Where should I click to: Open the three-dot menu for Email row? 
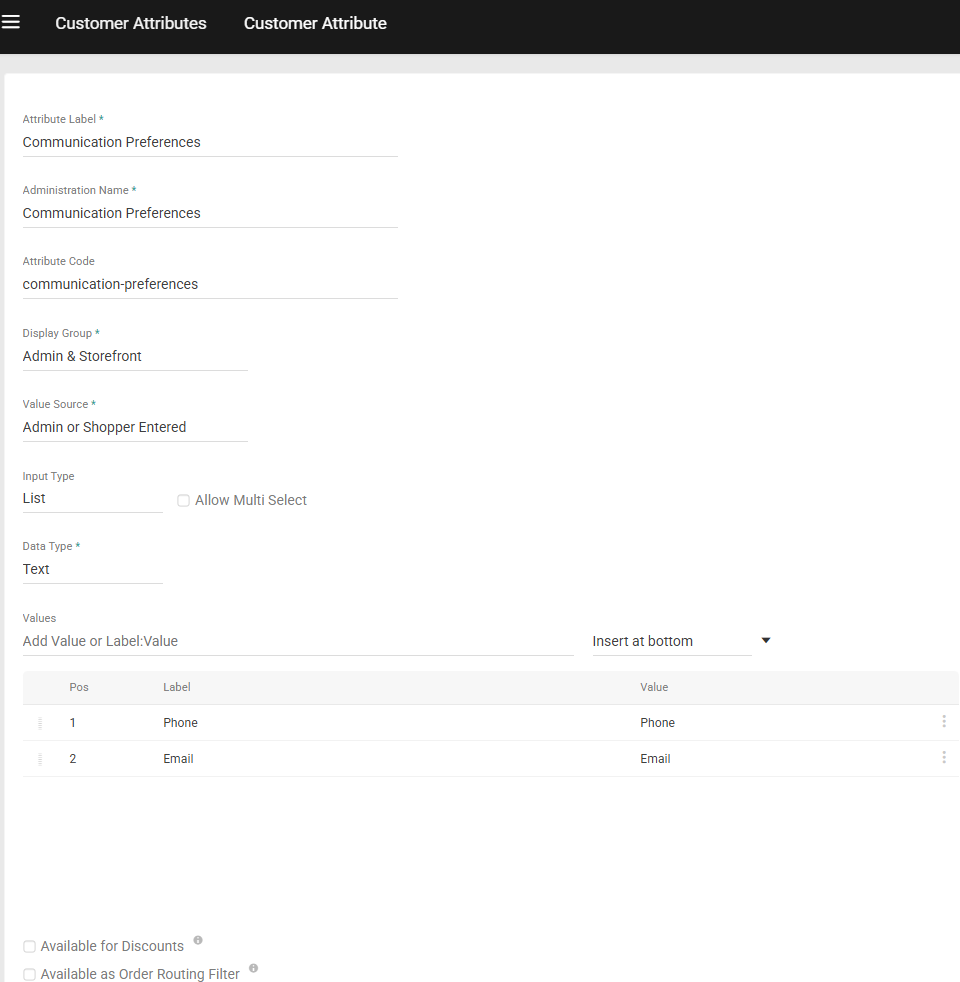pyautogui.click(x=944, y=758)
